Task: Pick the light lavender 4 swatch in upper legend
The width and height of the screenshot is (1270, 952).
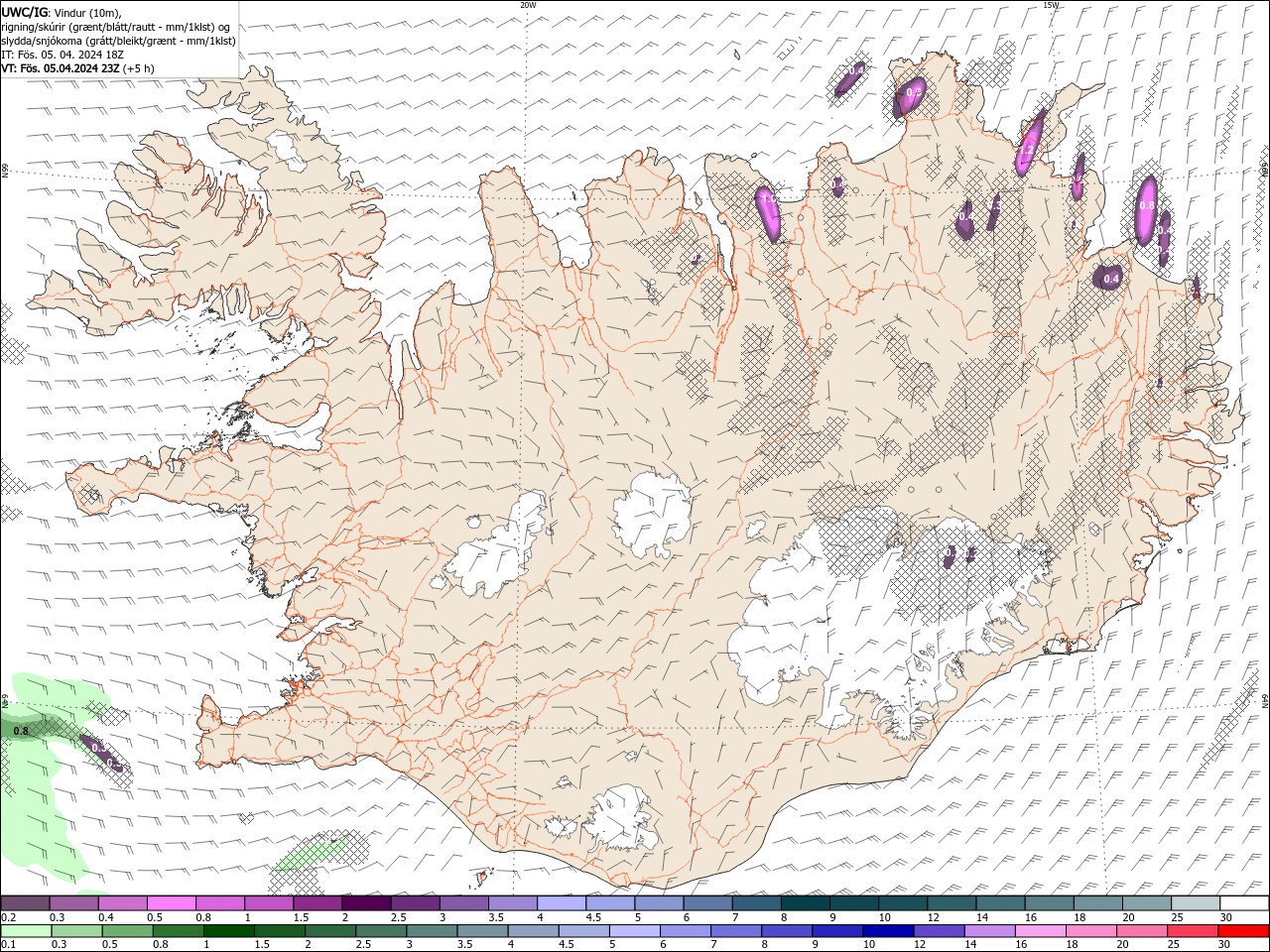Action: (562, 903)
